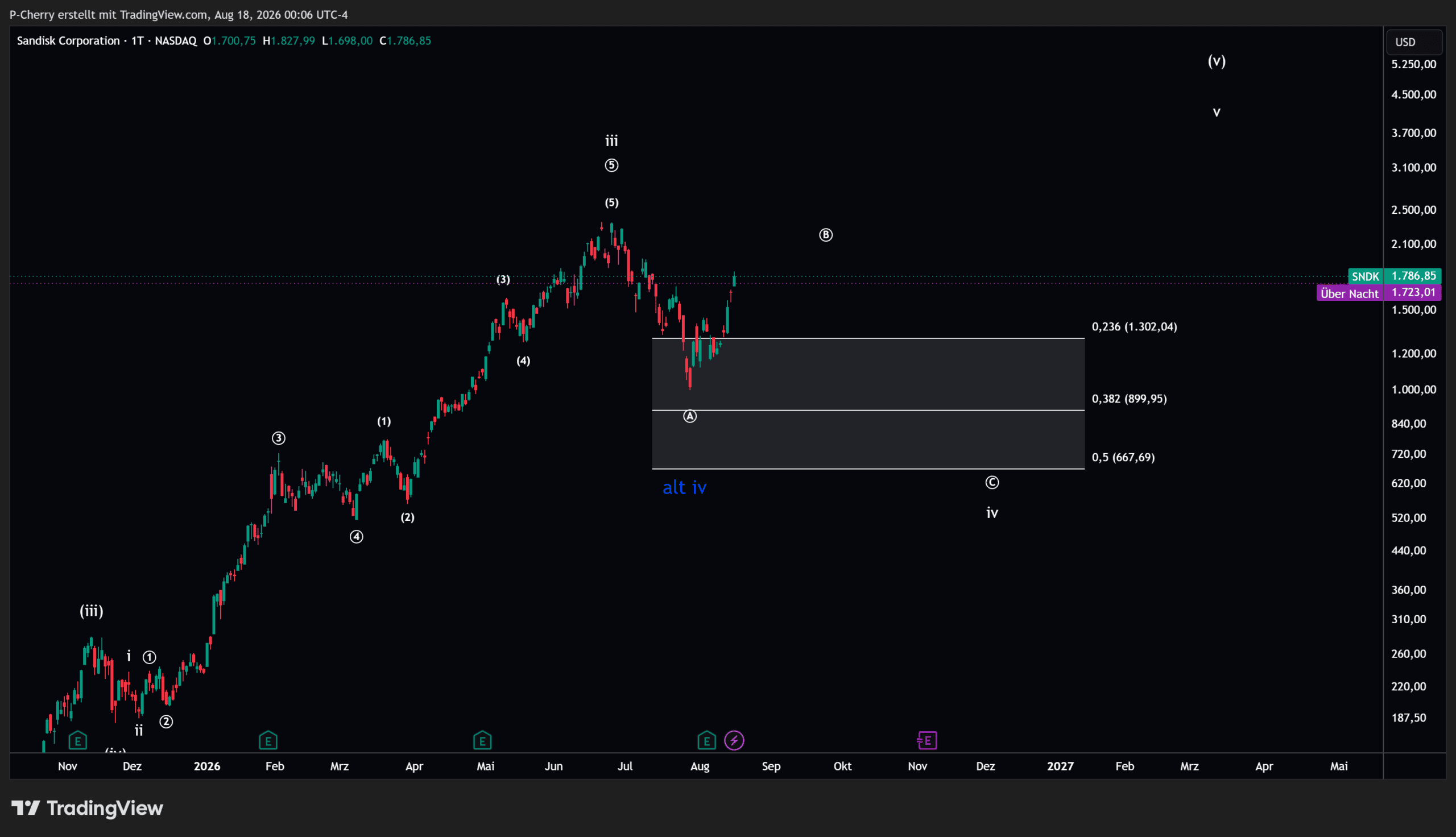Click the '(iii)' wave label
The height and width of the screenshot is (837, 1456).
click(x=92, y=611)
